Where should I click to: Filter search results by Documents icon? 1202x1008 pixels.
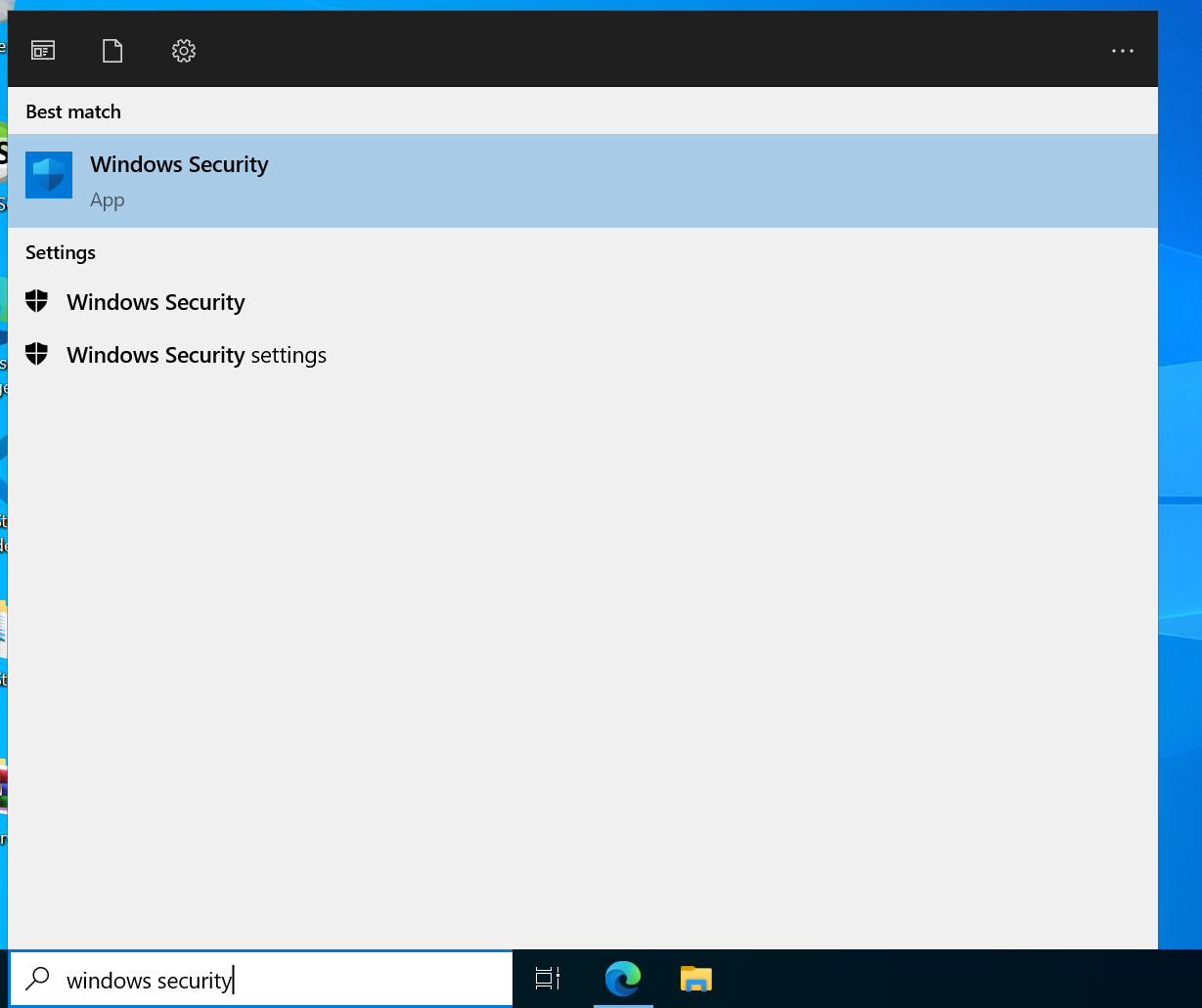point(113,51)
